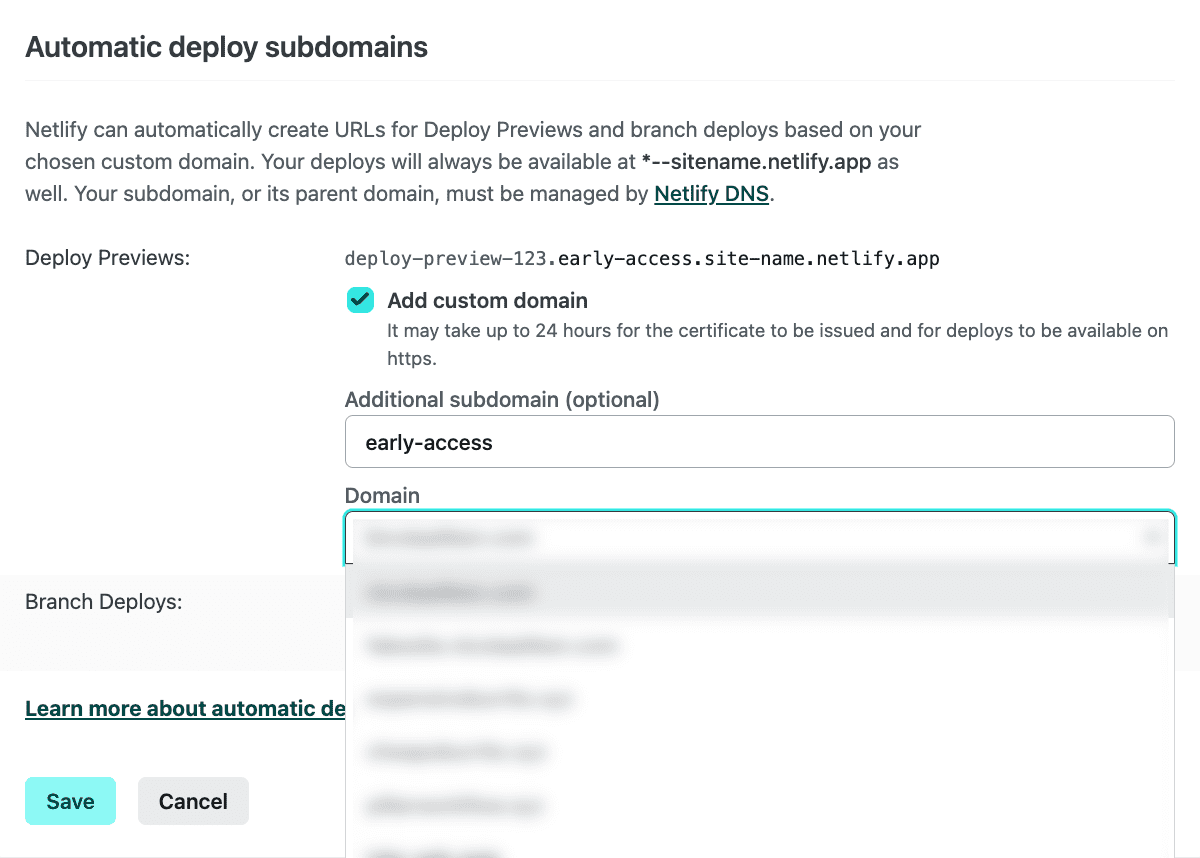Select the highlighted first domain option

point(759,592)
